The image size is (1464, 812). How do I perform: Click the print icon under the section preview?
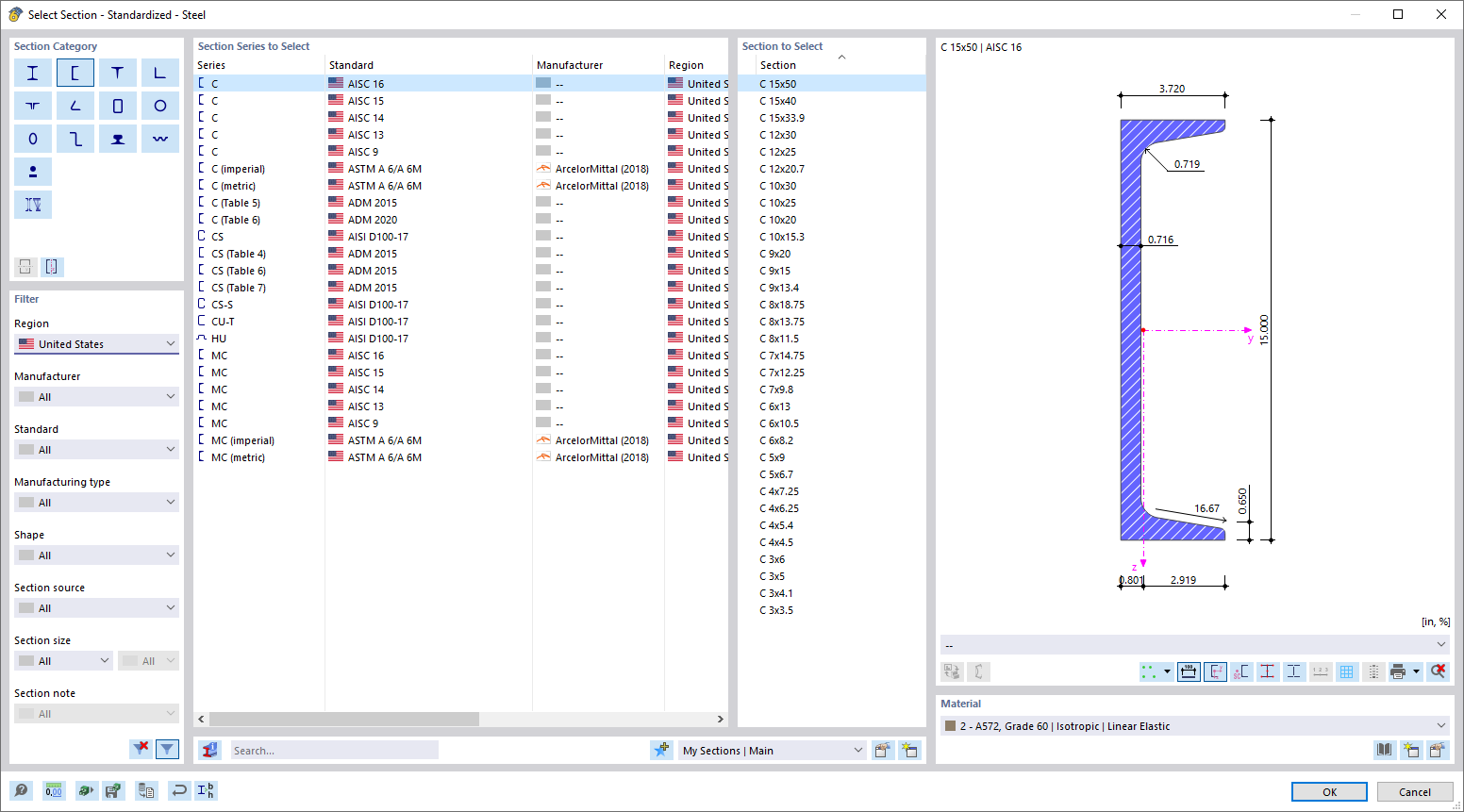pos(1398,671)
